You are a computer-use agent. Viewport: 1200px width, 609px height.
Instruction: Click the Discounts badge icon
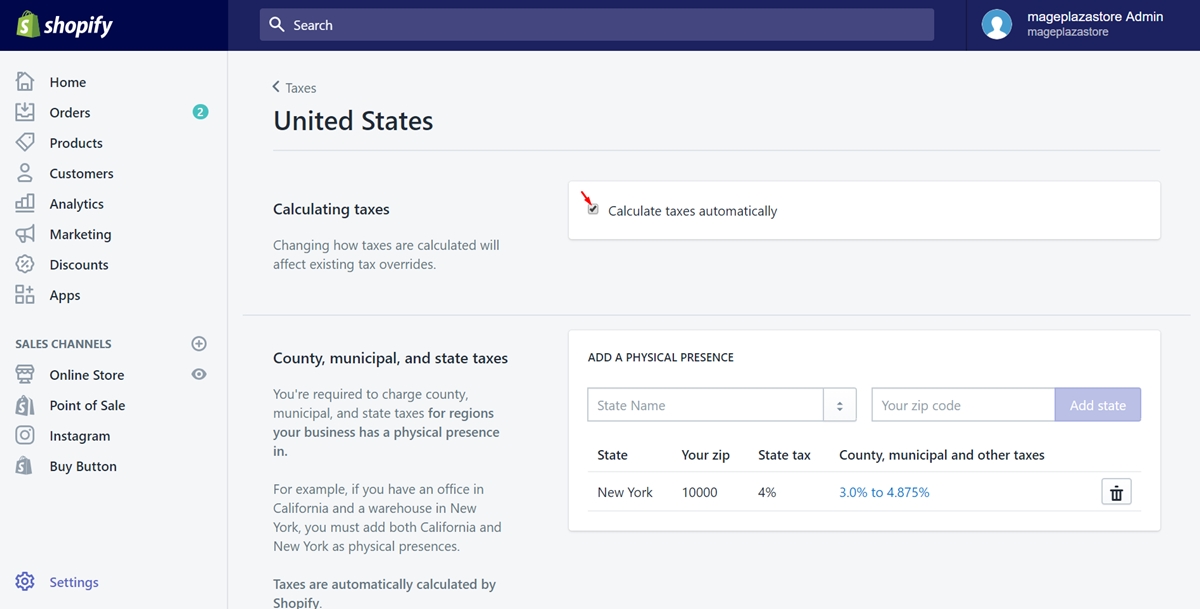click(x=25, y=265)
